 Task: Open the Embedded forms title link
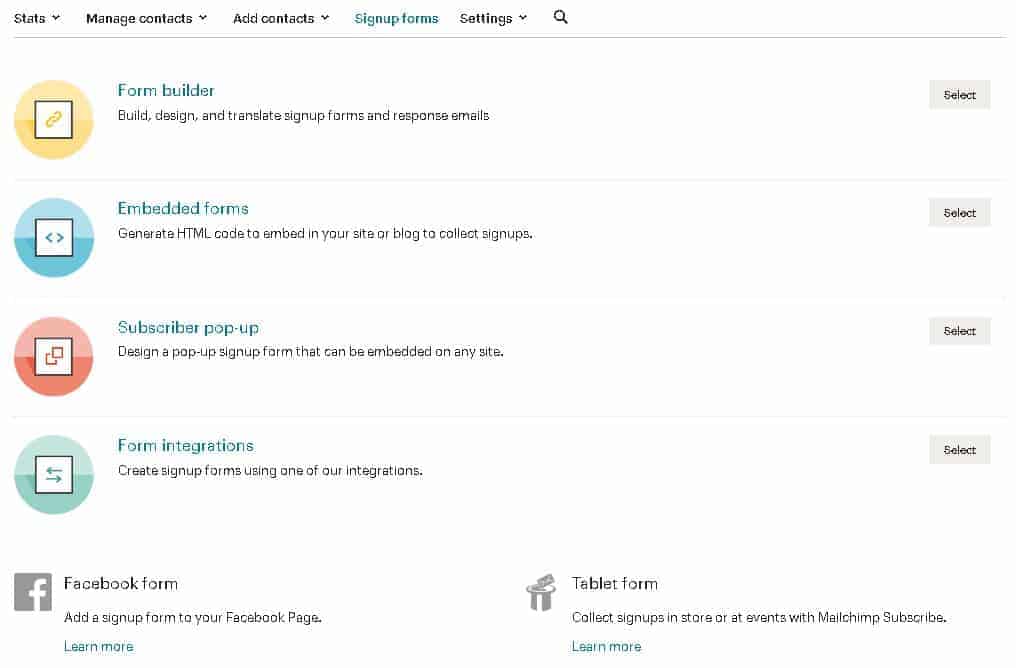click(183, 209)
